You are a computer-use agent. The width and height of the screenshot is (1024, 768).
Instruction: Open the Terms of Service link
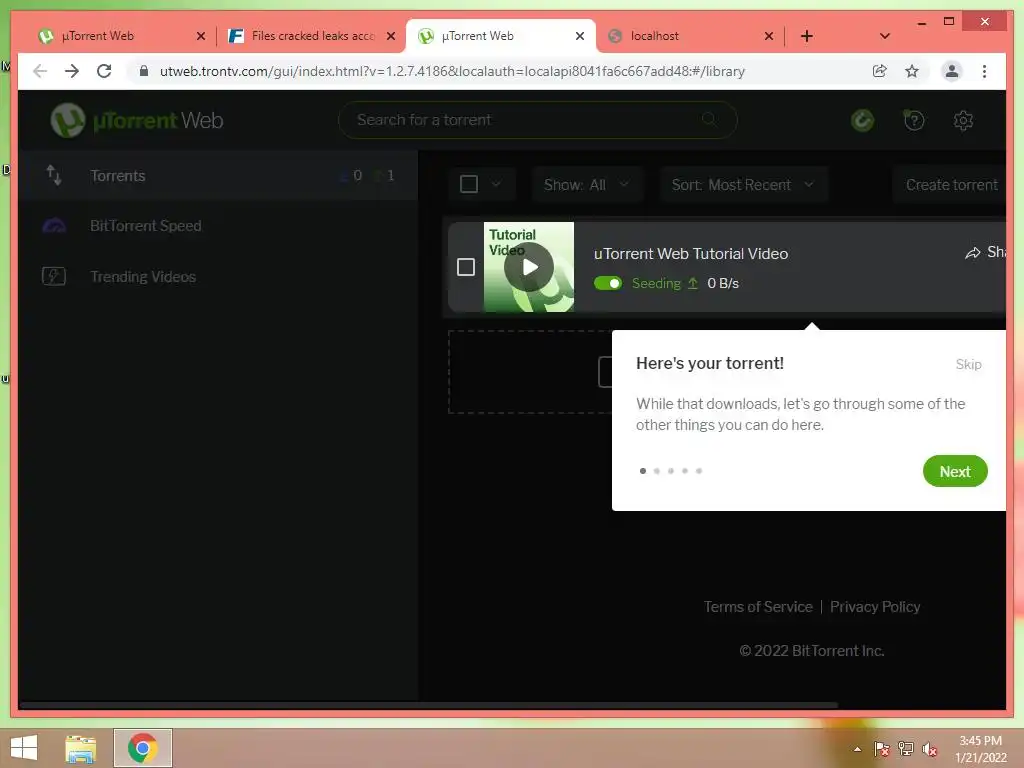point(758,607)
